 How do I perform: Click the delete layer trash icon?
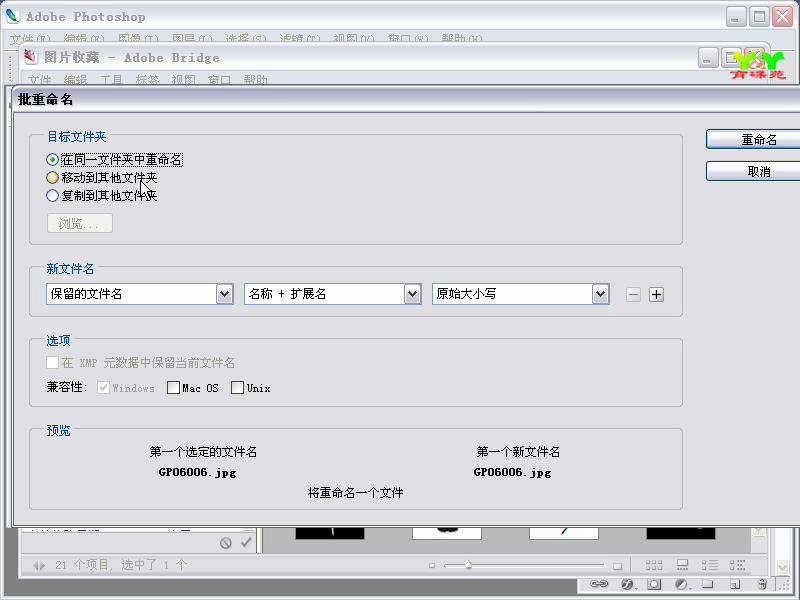click(x=762, y=584)
